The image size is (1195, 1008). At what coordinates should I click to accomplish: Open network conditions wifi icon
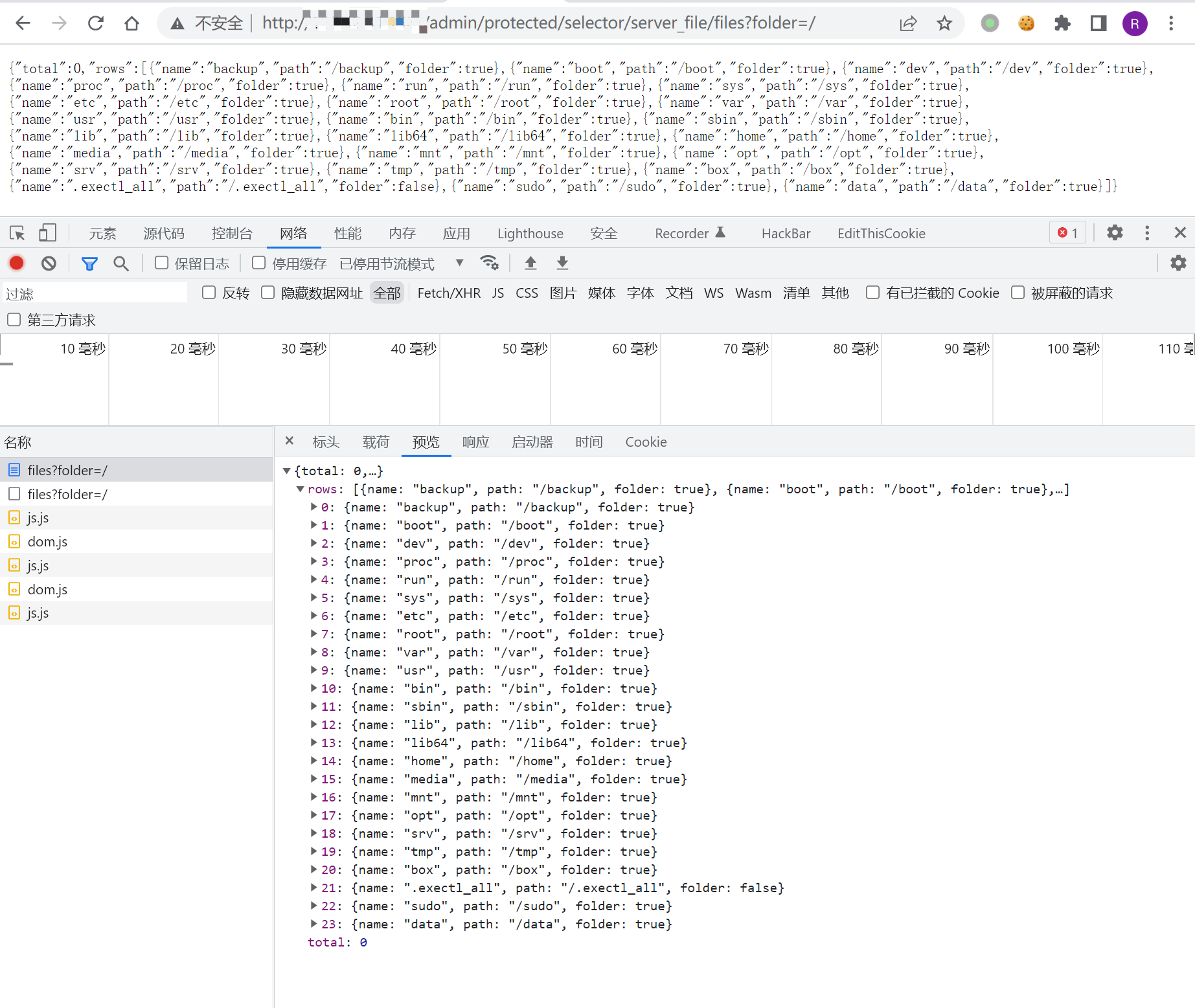489,263
